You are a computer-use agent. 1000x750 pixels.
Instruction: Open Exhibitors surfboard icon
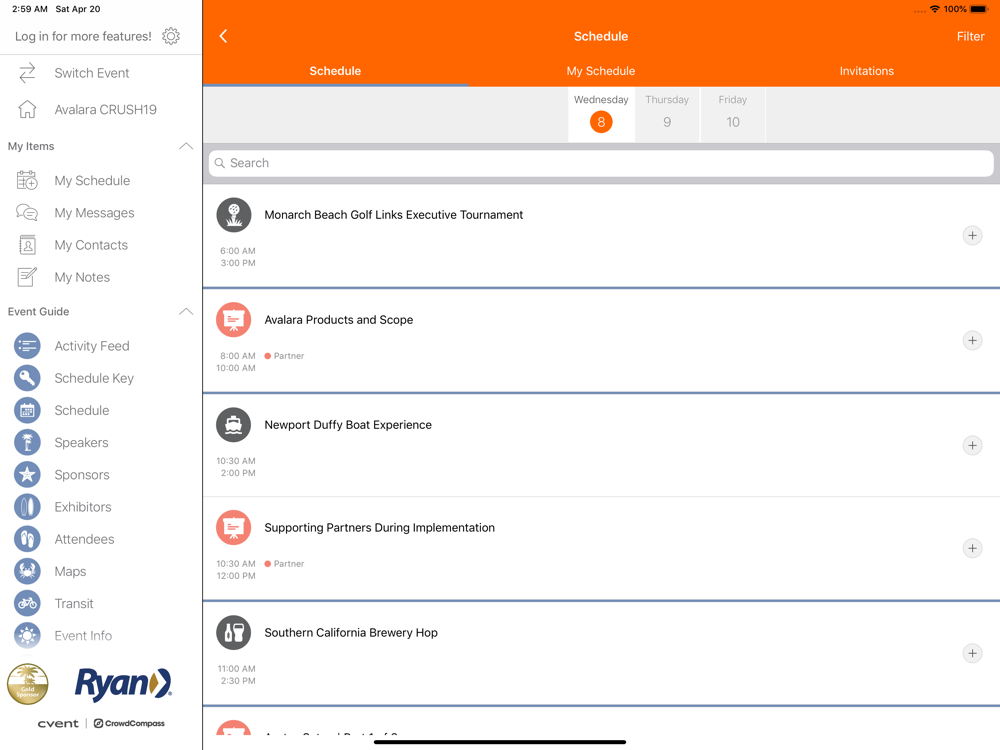click(x=27, y=507)
